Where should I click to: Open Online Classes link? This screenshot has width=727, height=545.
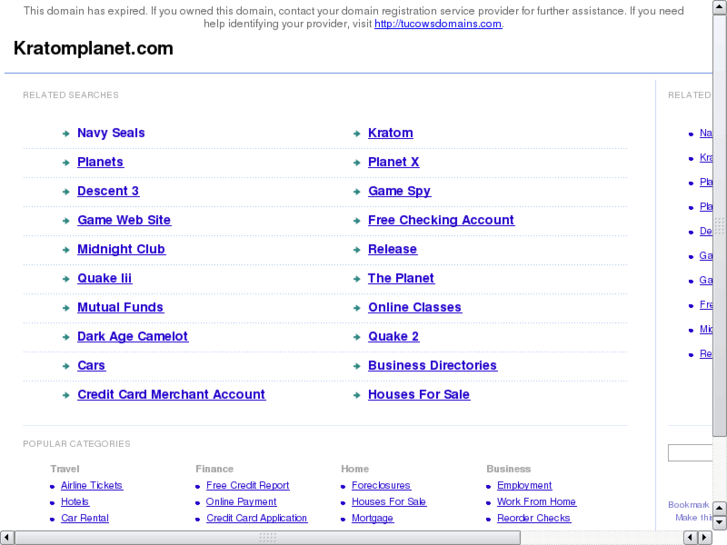(415, 308)
